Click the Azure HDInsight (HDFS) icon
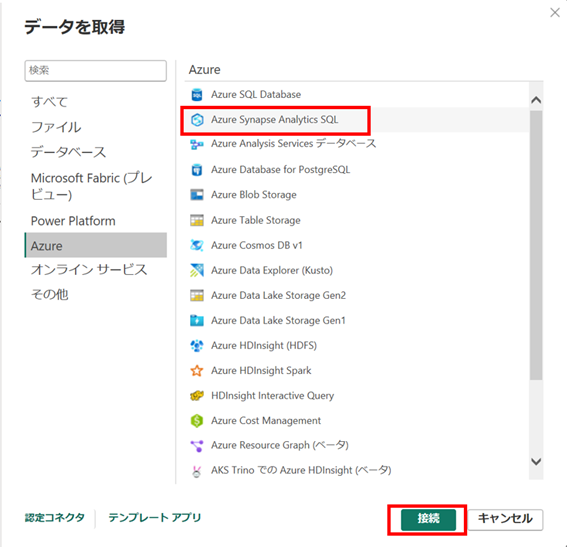This screenshot has width=567, height=547. coord(197,346)
